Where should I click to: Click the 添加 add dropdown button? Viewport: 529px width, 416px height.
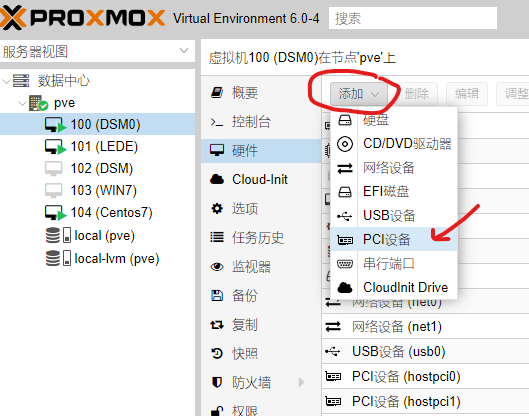358,94
